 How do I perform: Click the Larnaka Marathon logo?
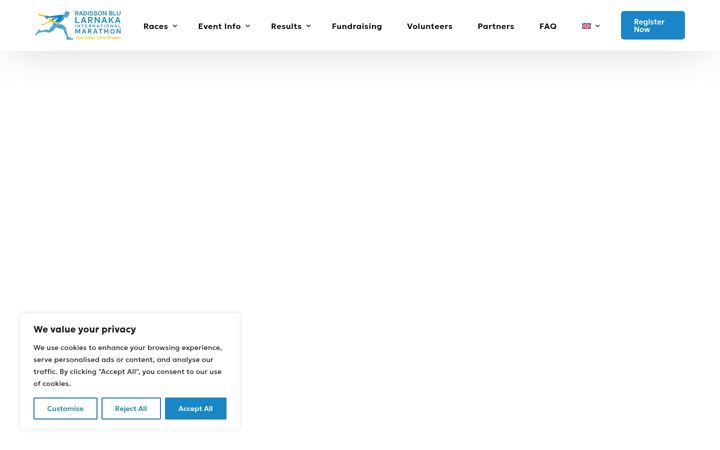[x=78, y=25]
